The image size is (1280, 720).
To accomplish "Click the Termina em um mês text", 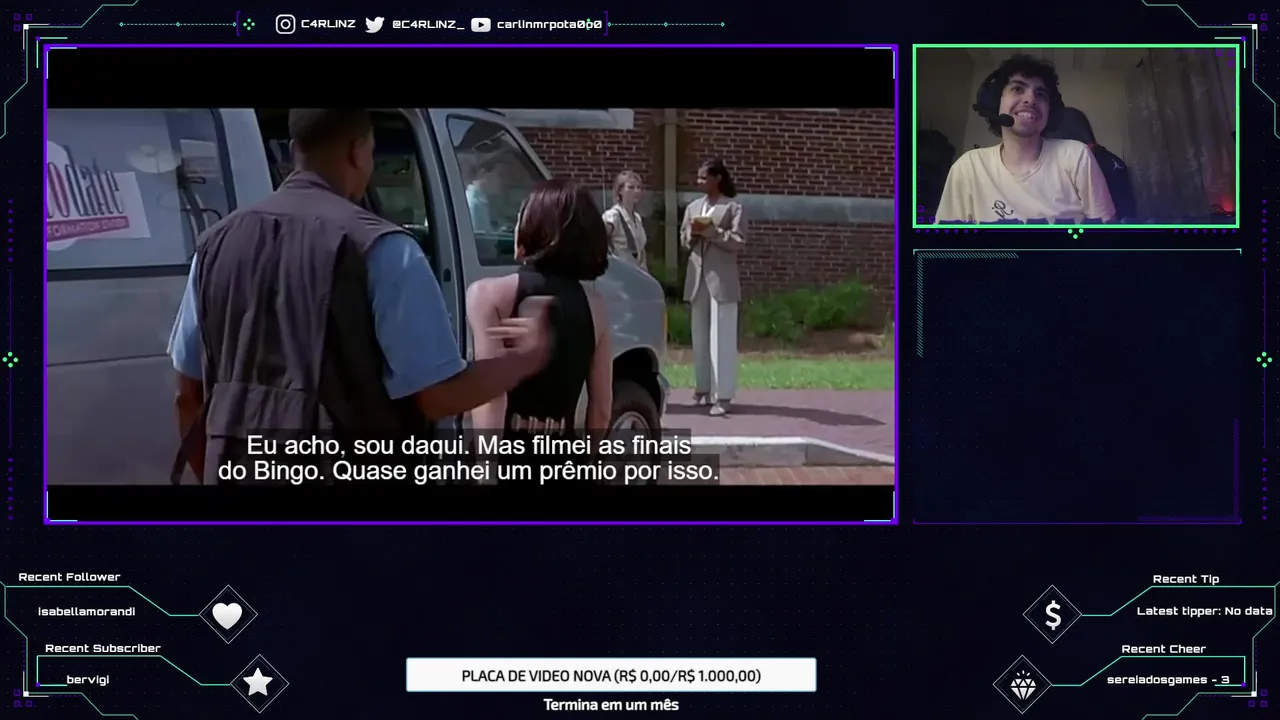I will (611, 705).
